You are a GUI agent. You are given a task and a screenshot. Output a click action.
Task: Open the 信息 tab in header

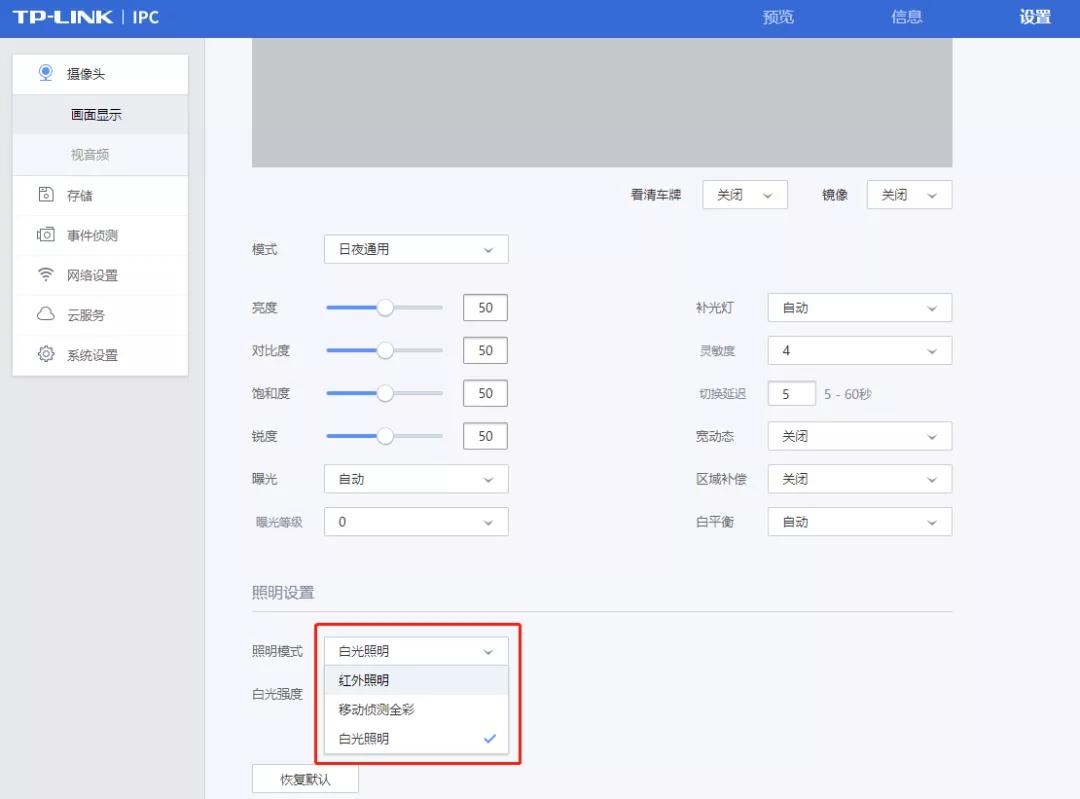coord(906,18)
